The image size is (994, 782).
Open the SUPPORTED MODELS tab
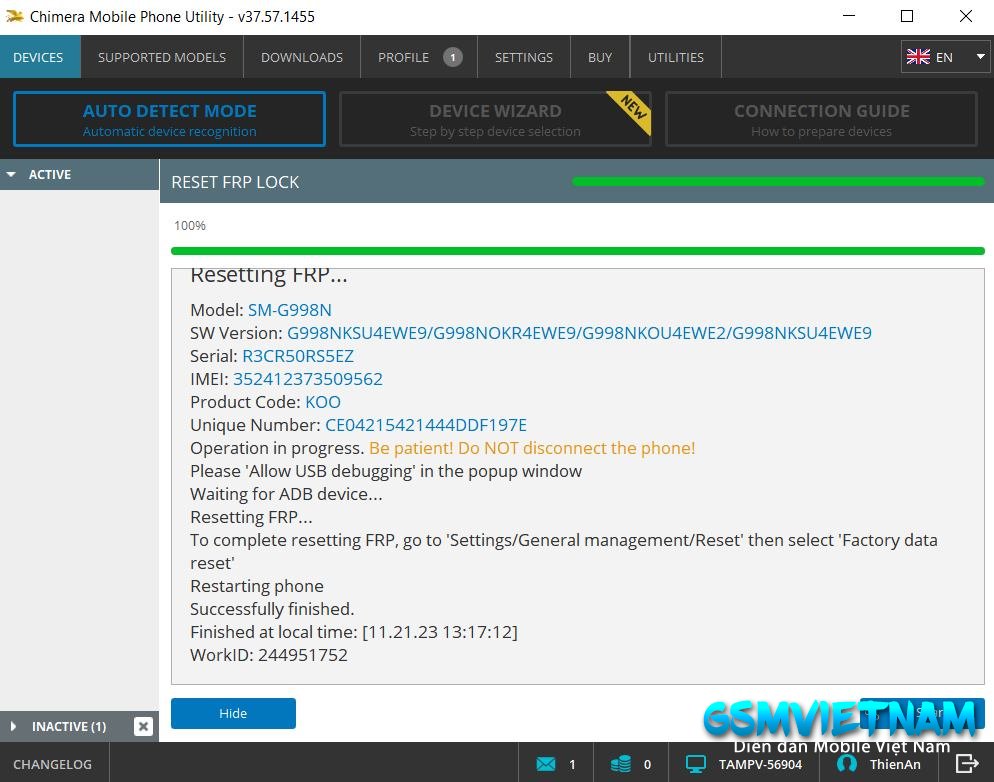tap(162, 57)
